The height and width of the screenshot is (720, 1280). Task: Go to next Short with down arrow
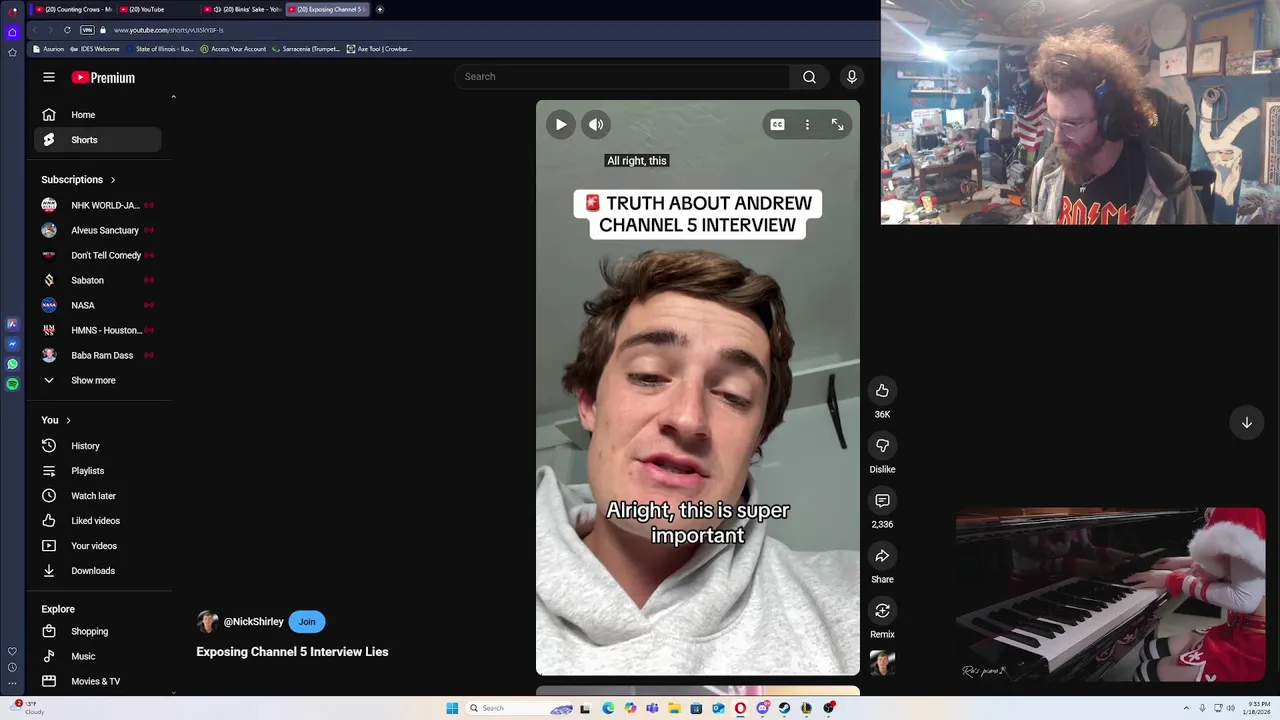click(1247, 423)
